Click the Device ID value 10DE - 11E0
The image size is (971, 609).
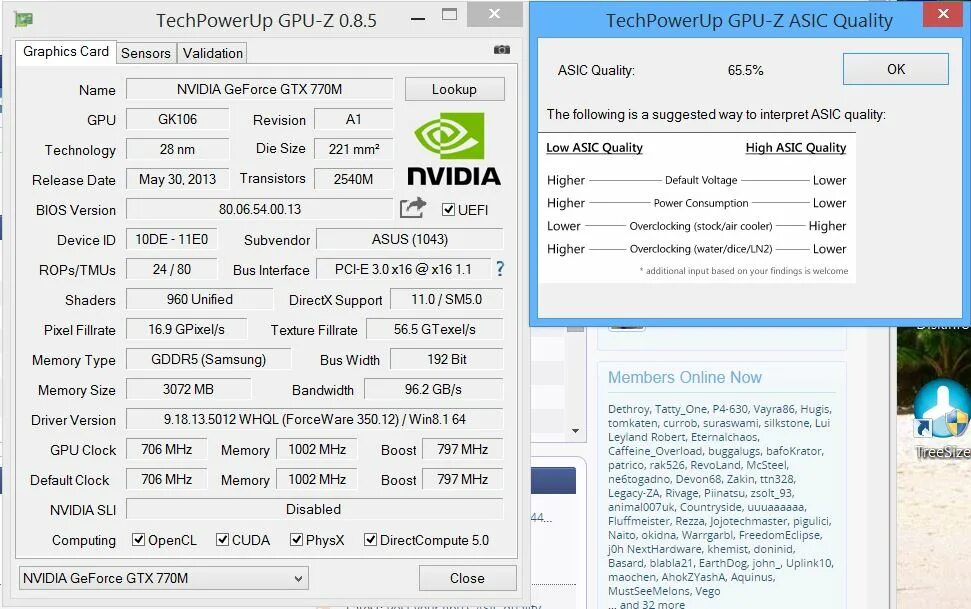tap(172, 239)
